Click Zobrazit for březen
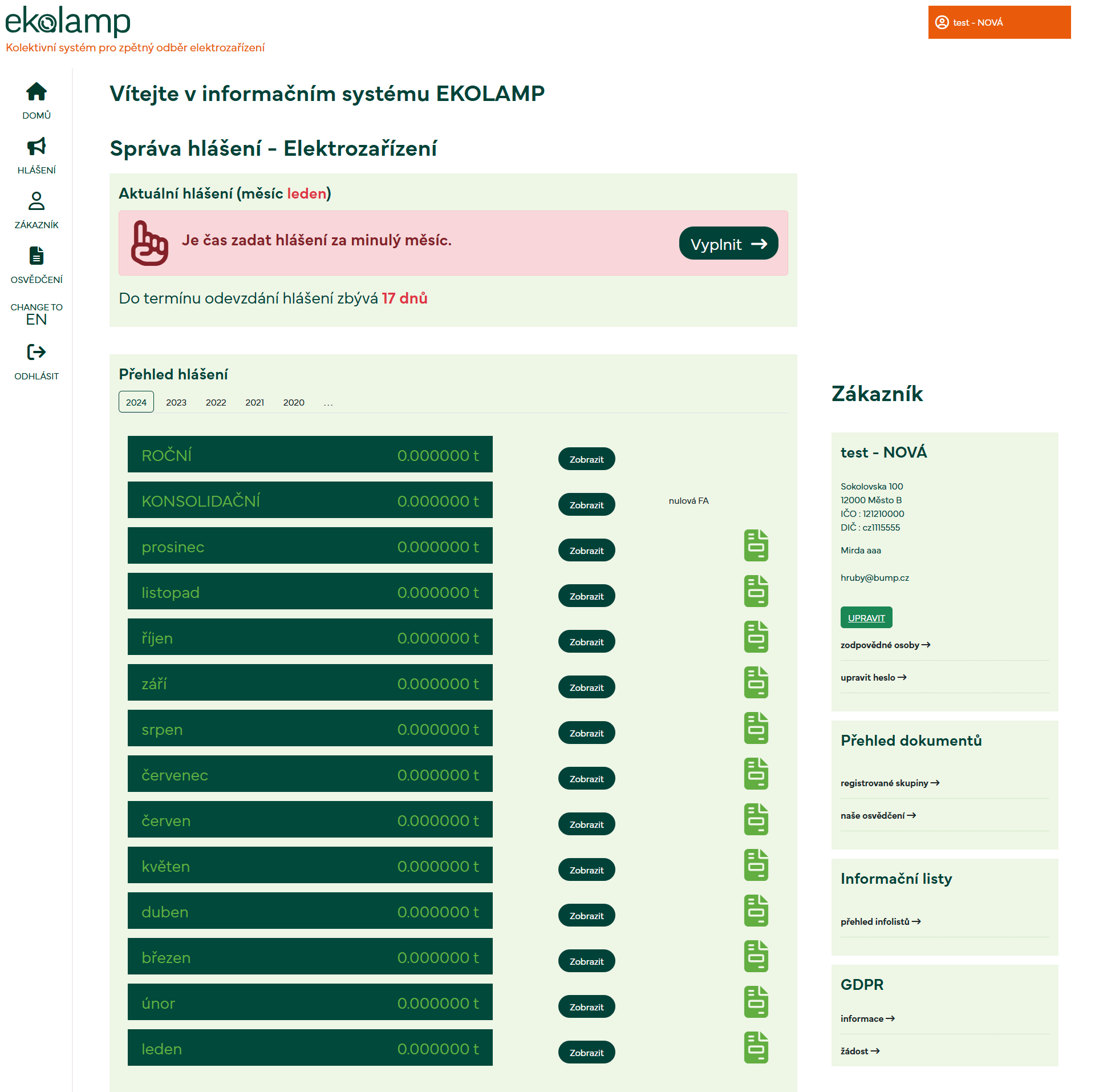The width and height of the screenshot is (1095, 1092). point(586,961)
